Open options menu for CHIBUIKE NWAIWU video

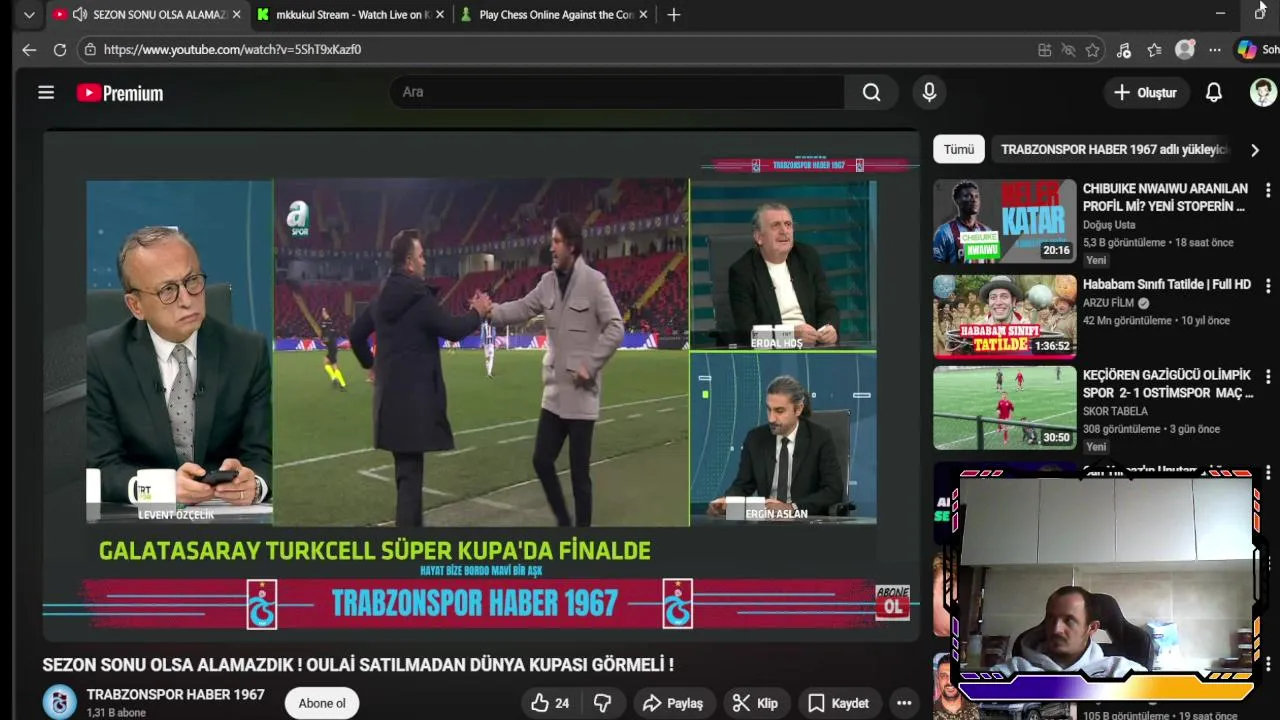(1267, 190)
